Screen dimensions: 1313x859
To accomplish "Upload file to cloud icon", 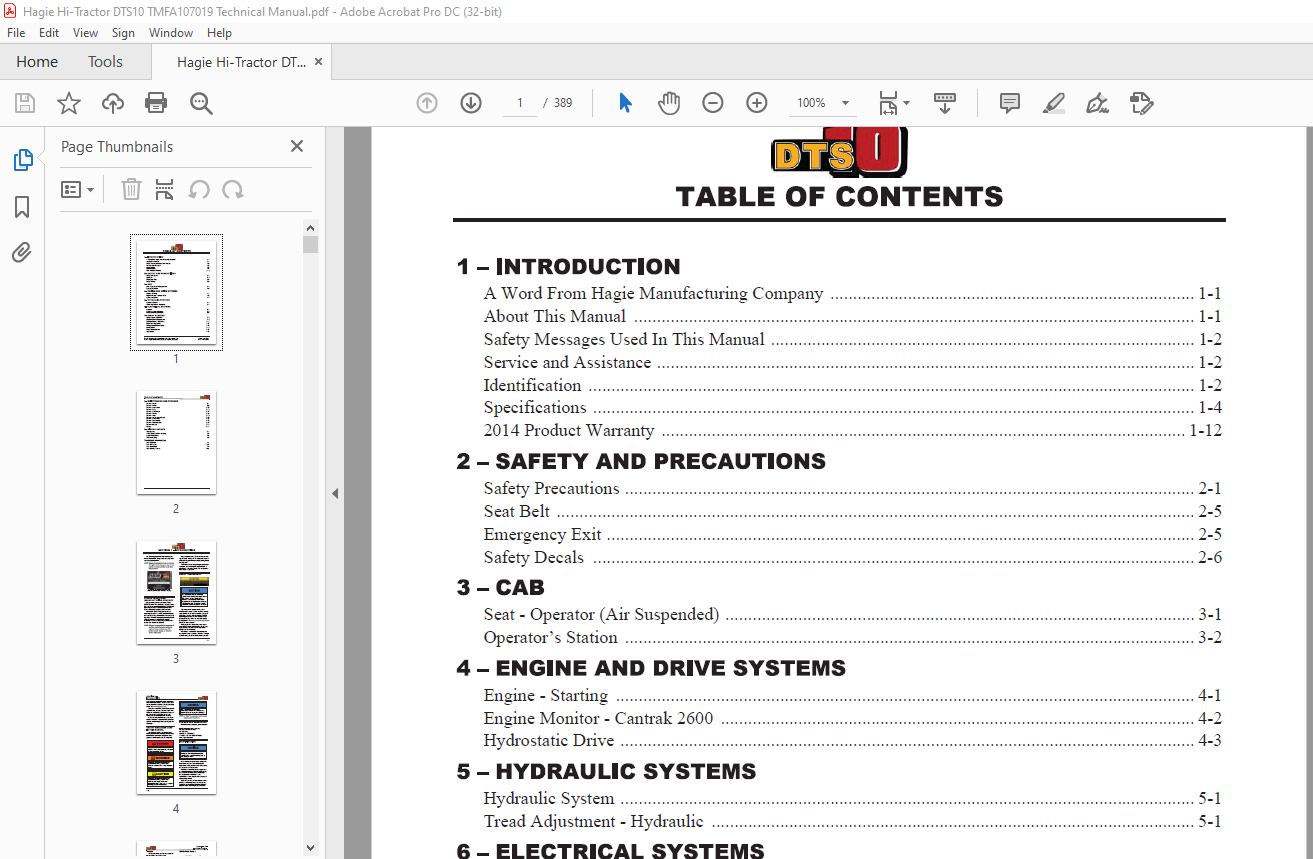I will point(113,103).
